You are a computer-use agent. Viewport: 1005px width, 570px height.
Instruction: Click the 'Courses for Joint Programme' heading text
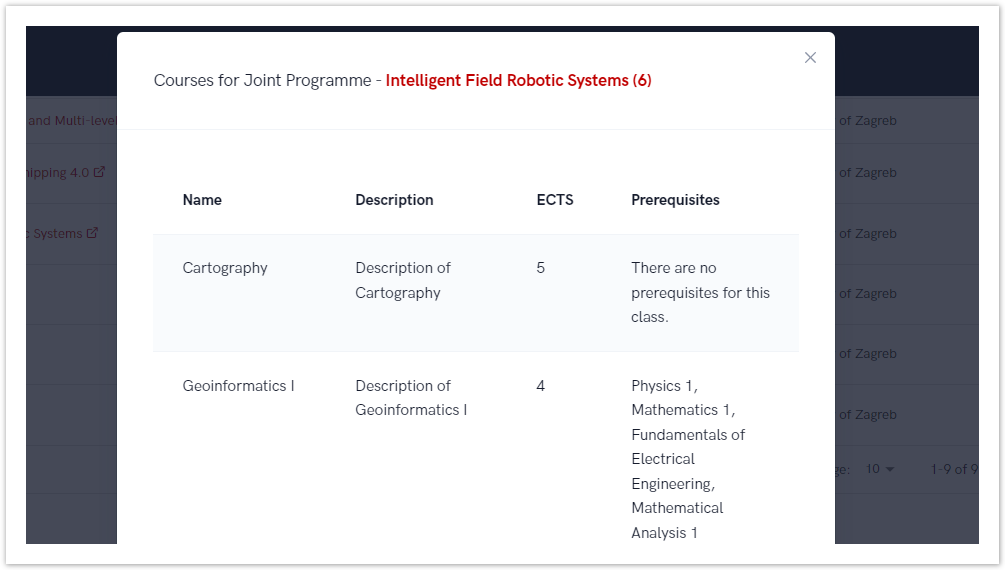[x=262, y=81]
